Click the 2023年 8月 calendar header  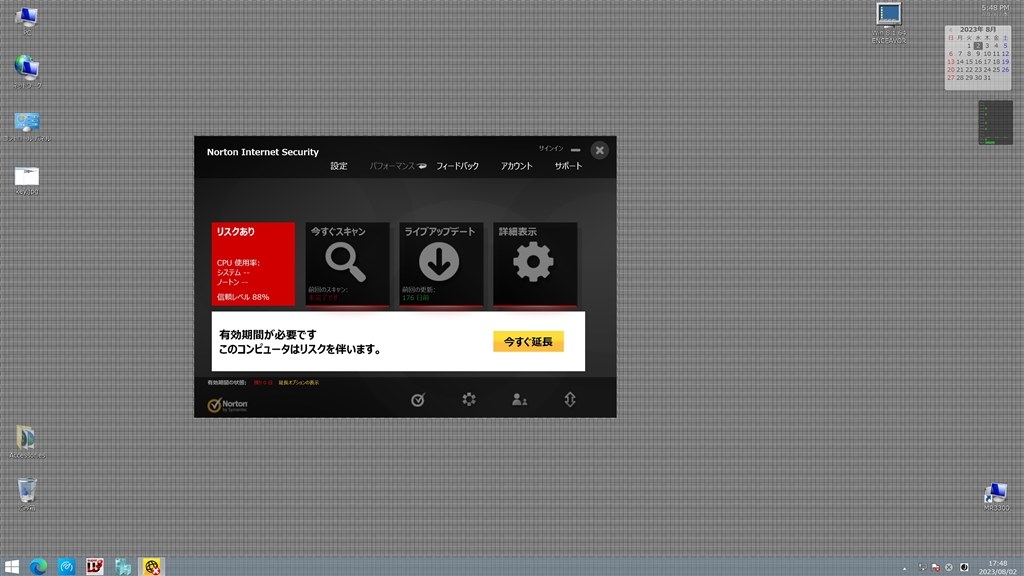coord(978,29)
